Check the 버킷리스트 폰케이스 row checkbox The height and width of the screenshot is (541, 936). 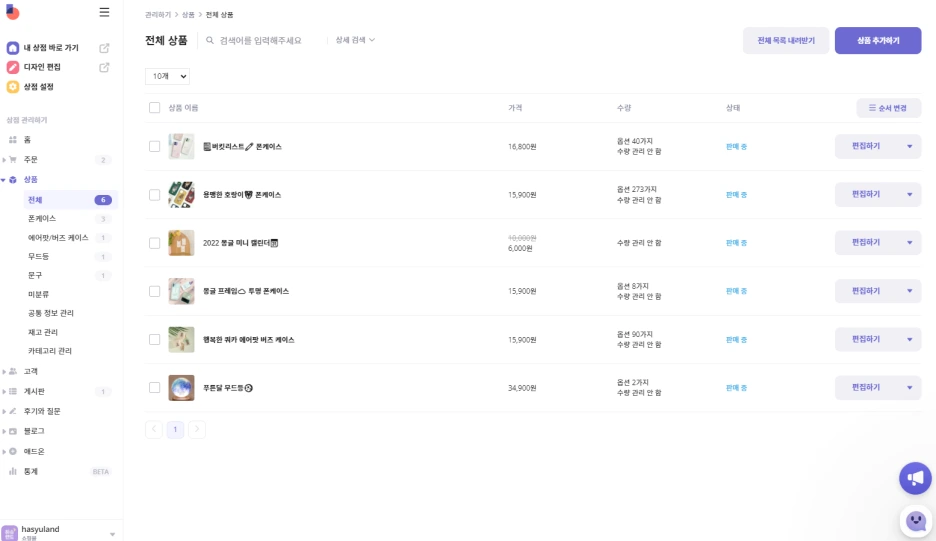pos(155,146)
